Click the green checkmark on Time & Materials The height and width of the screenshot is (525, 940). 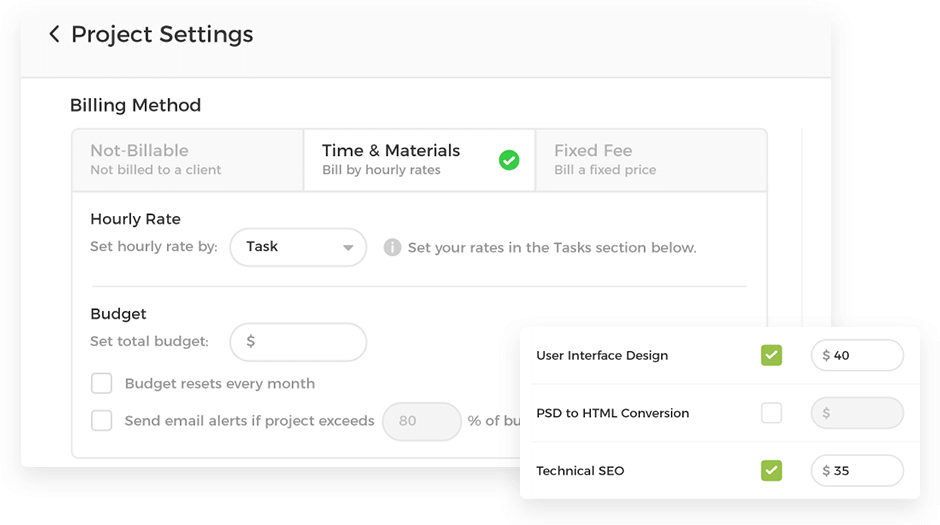tap(509, 160)
